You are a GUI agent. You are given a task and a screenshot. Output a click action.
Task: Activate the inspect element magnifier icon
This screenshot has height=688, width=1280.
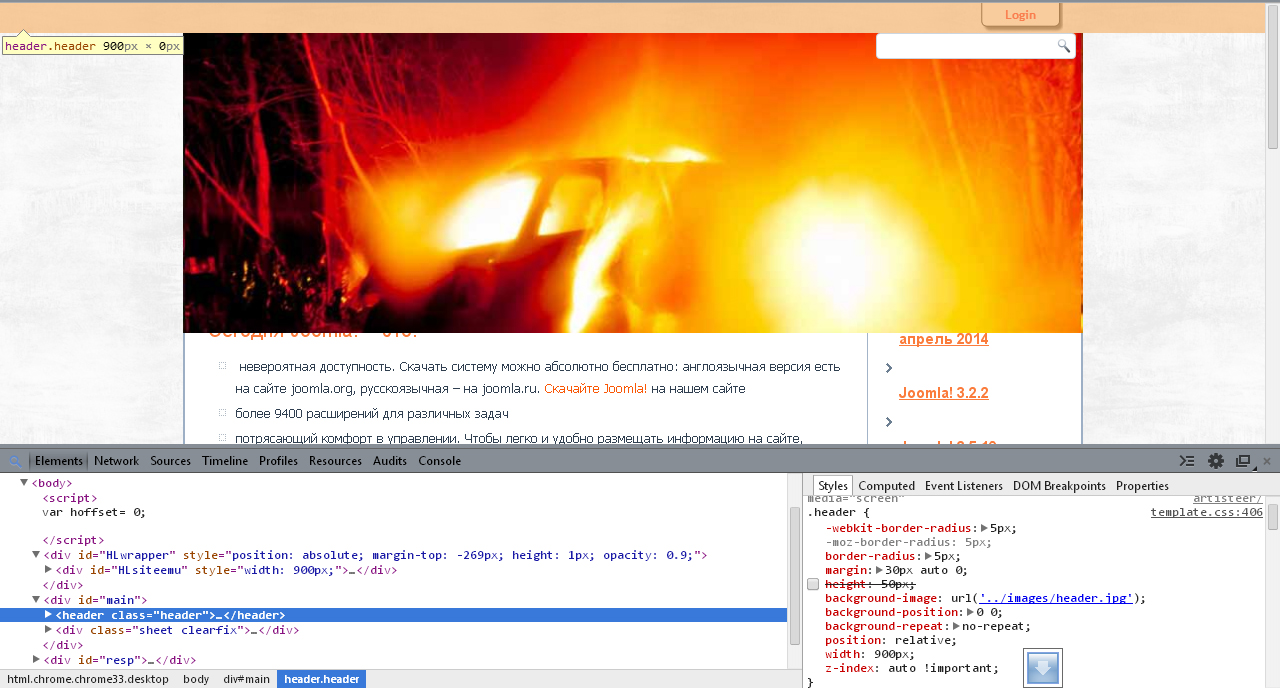pos(15,461)
